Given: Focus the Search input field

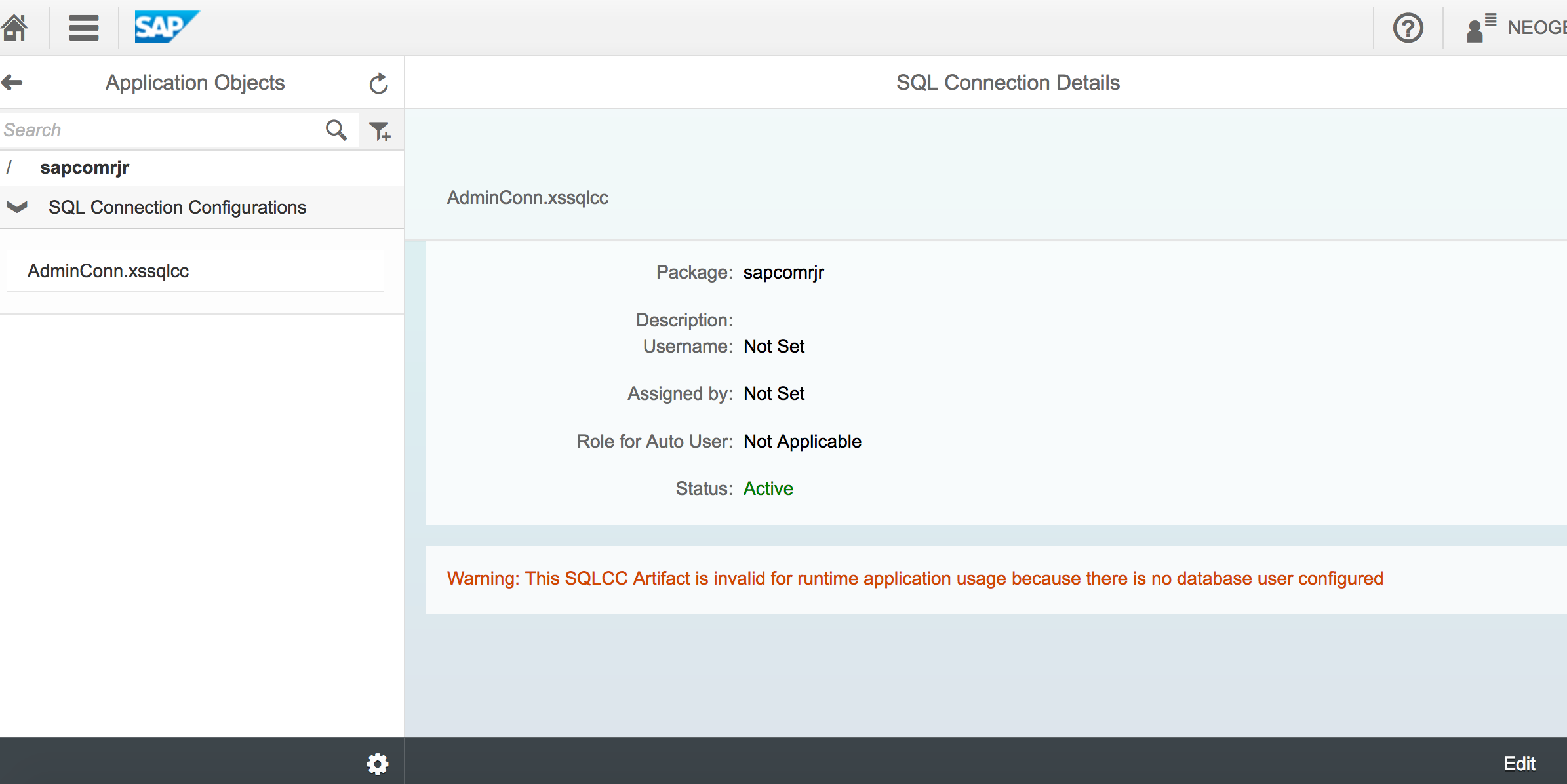Looking at the screenshot, I should click(157, 130).
